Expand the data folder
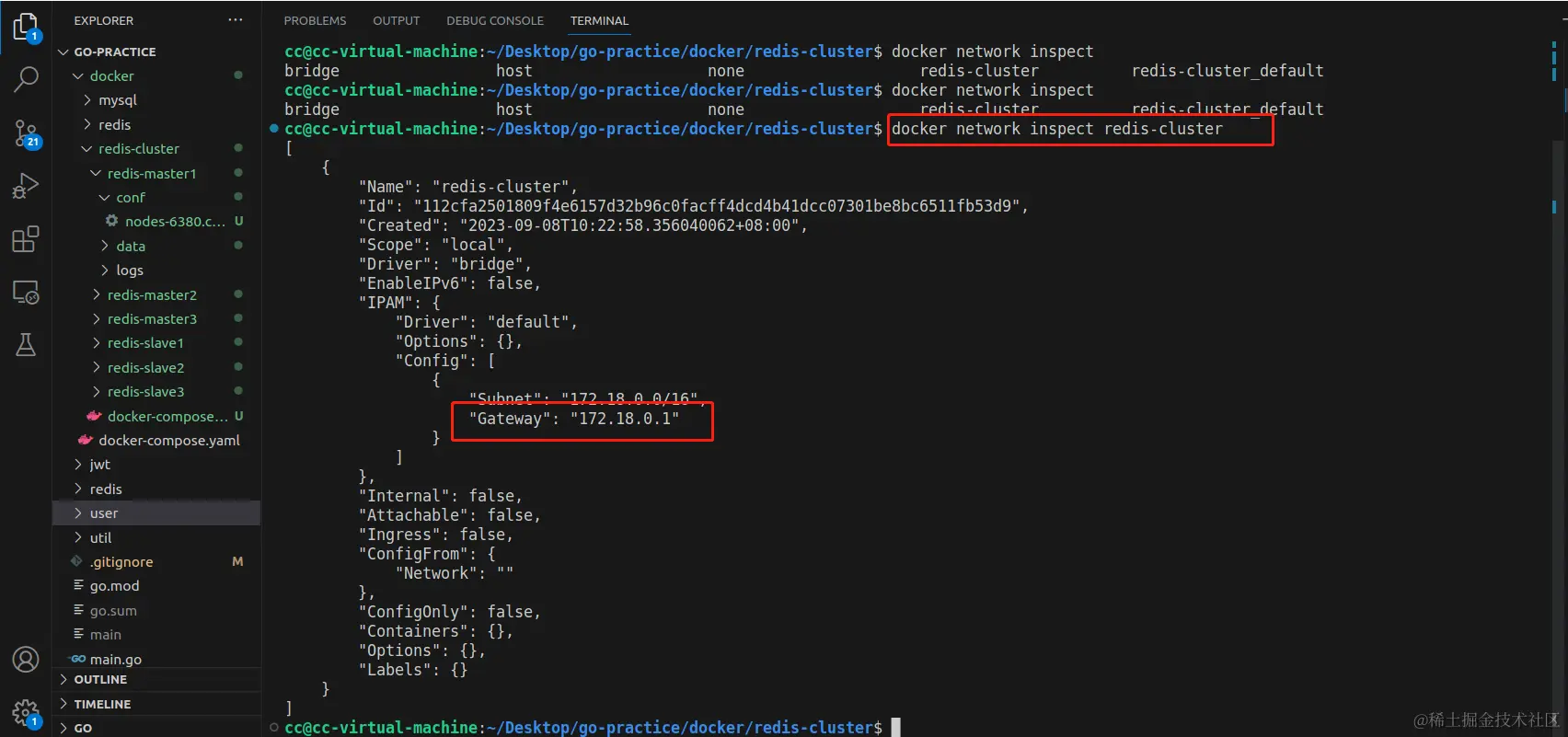Viewport: 1568px width, 737px height. click(x=105, y=246)
